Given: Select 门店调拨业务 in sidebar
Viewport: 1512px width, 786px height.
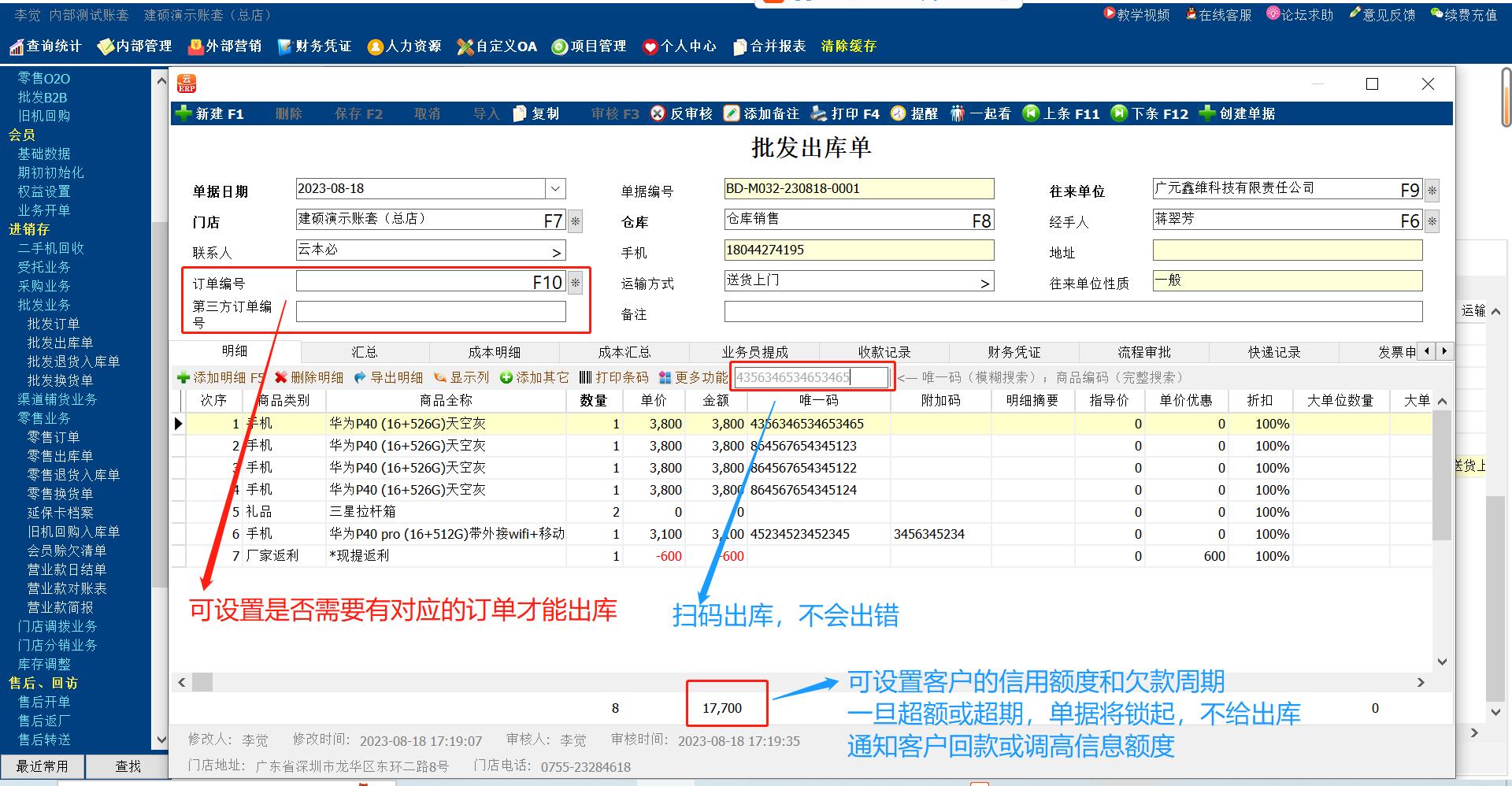Looking at the screenshot, I should [57, 626].
